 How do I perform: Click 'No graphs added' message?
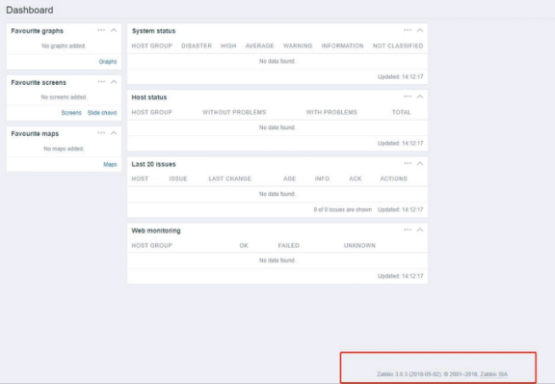[64, 46]
